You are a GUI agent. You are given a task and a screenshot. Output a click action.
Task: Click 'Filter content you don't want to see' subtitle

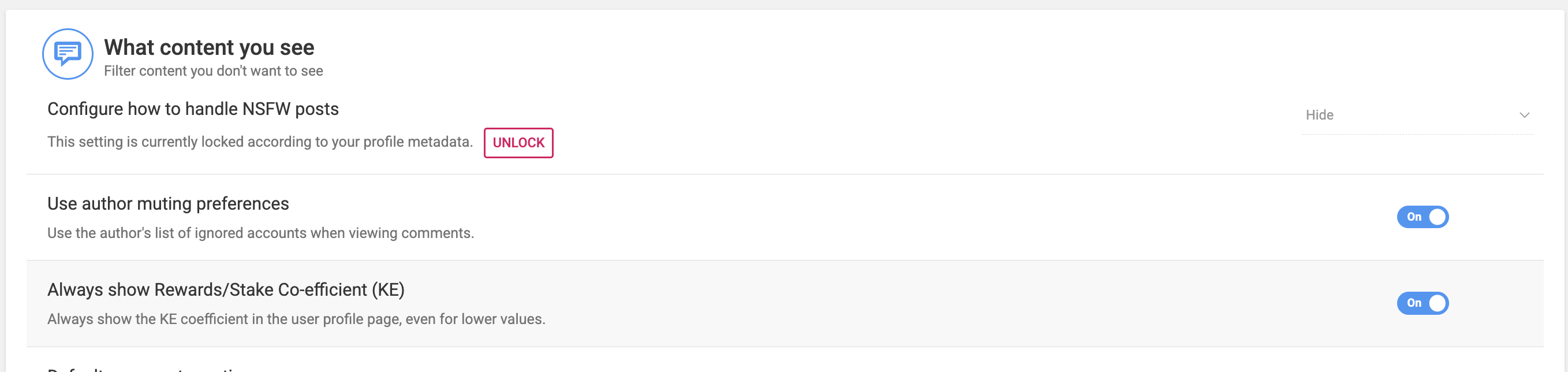point(213,71)
